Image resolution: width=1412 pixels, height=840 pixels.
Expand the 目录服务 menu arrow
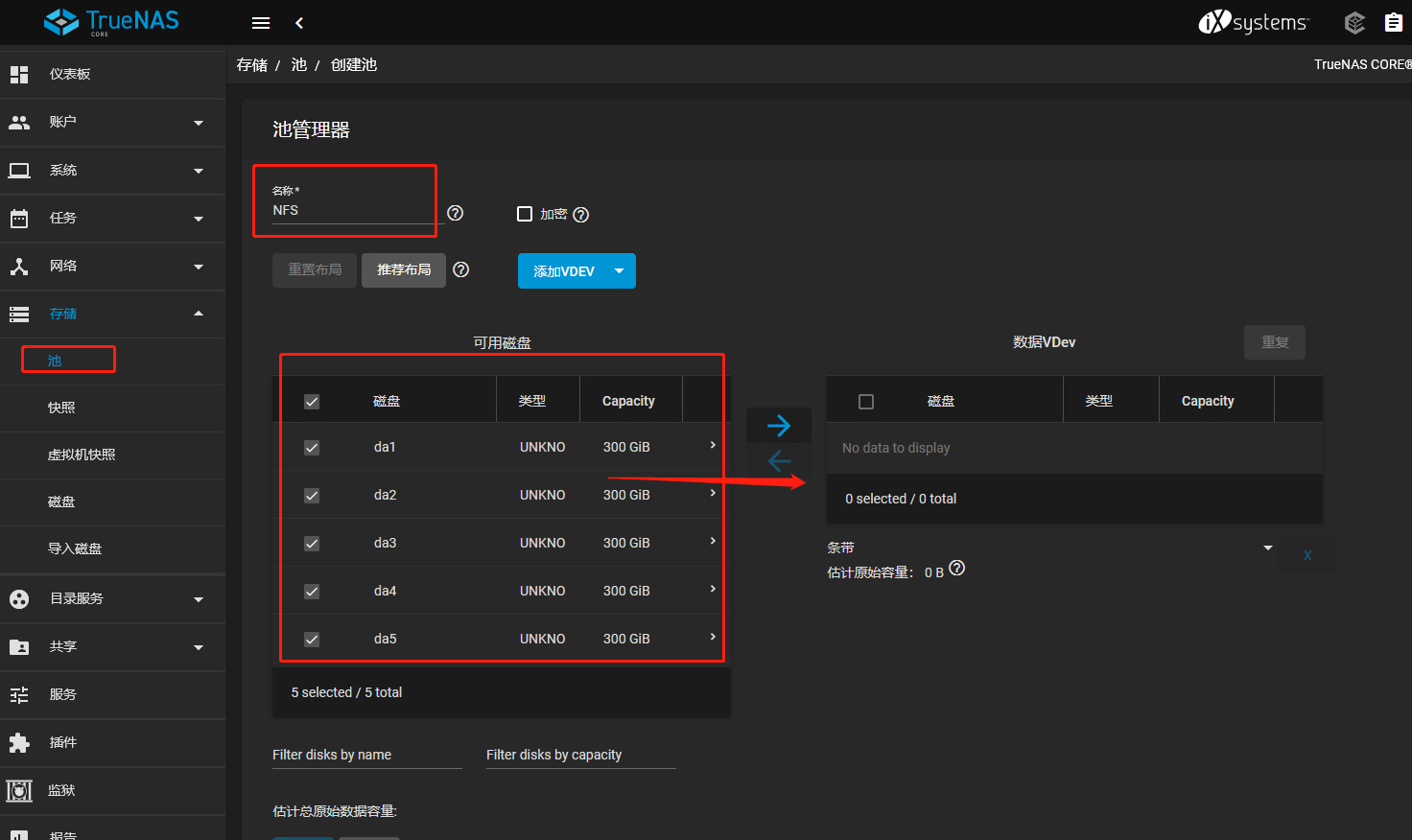tap(199, 599)
